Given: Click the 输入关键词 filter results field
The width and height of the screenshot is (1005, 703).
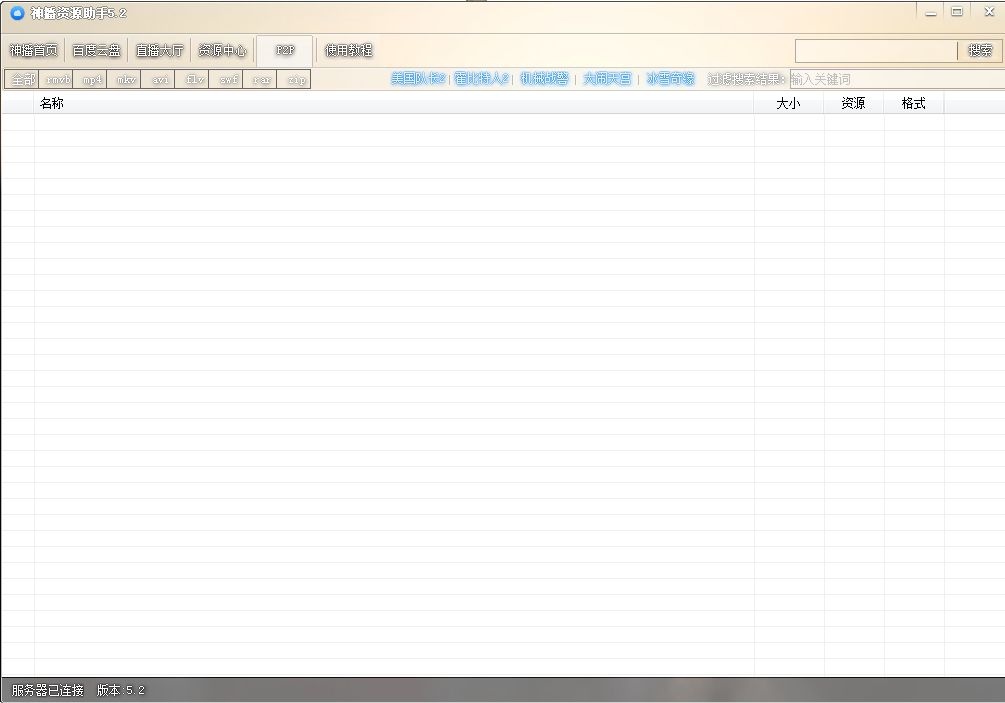Looking at the screenshot, I should click(x=895, y=79).
